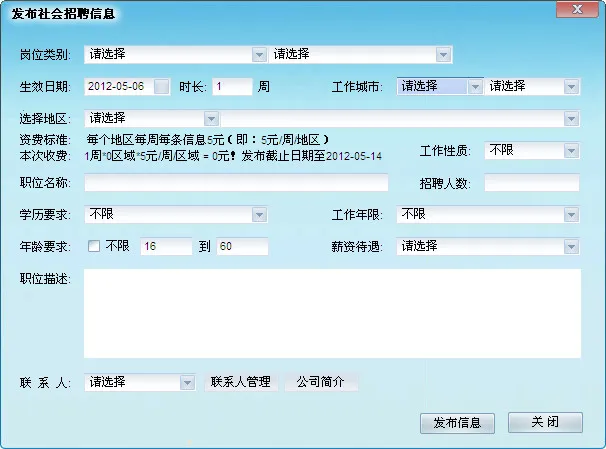Expand the 学历要求 dropdown
The image size is (606, 449).
pos(259,214)
